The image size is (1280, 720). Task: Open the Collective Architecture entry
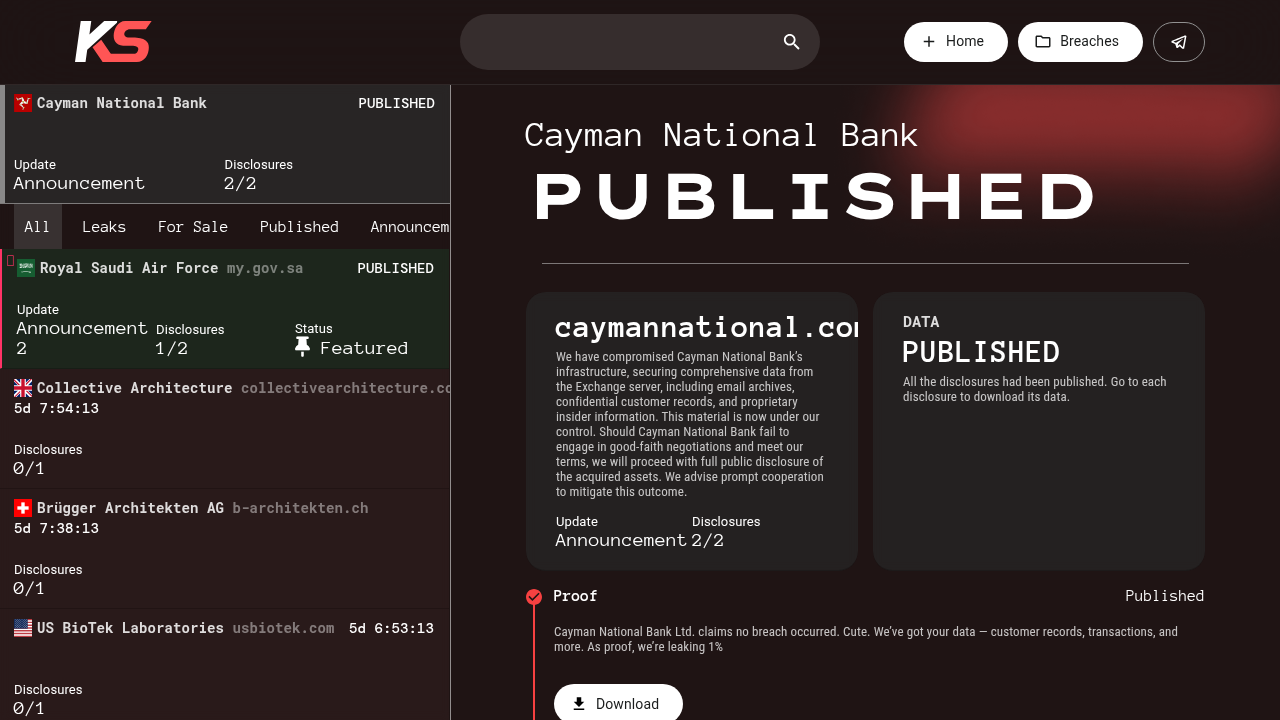point(225,429)
